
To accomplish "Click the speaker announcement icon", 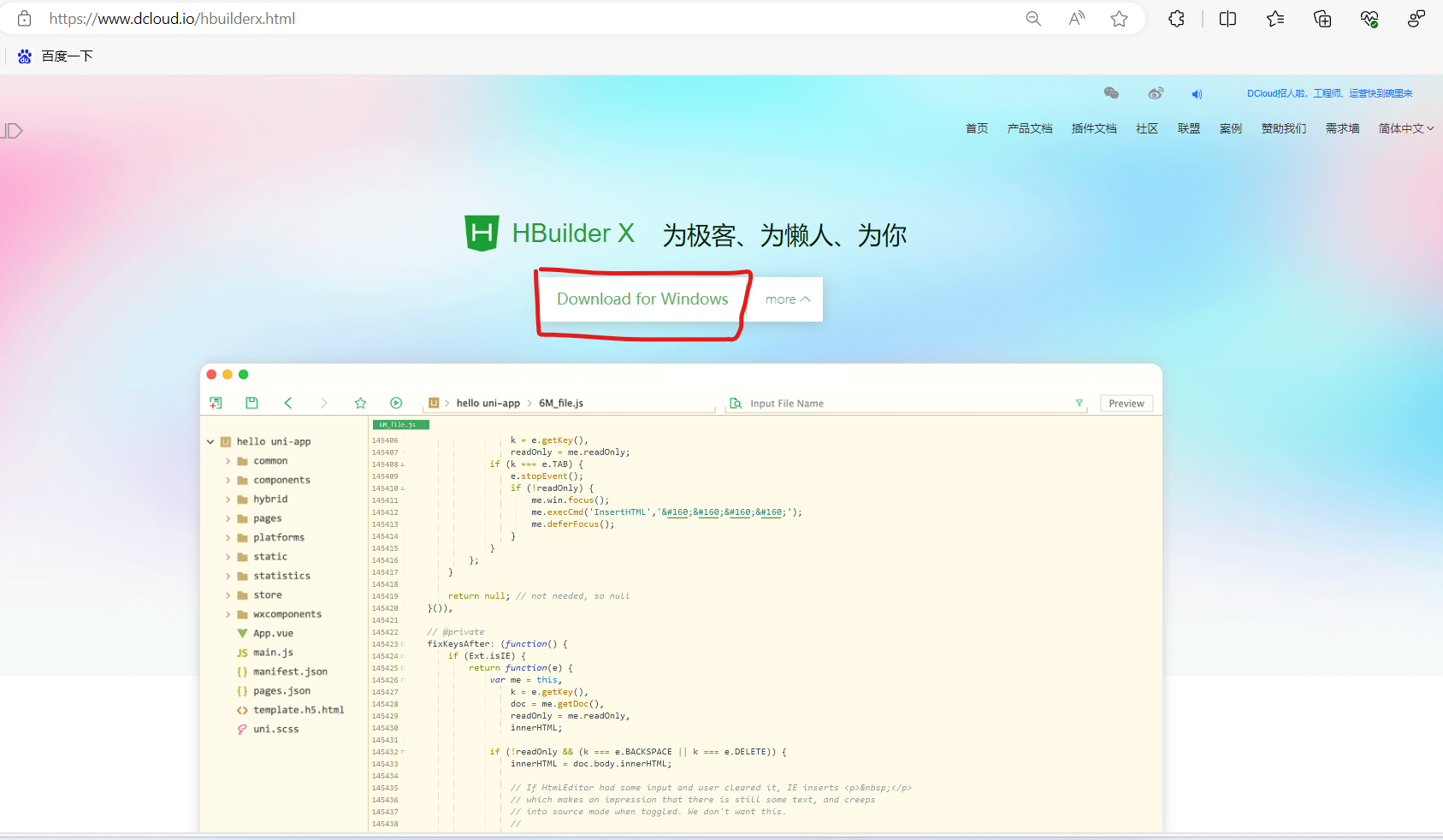I will coord(1197,94).
